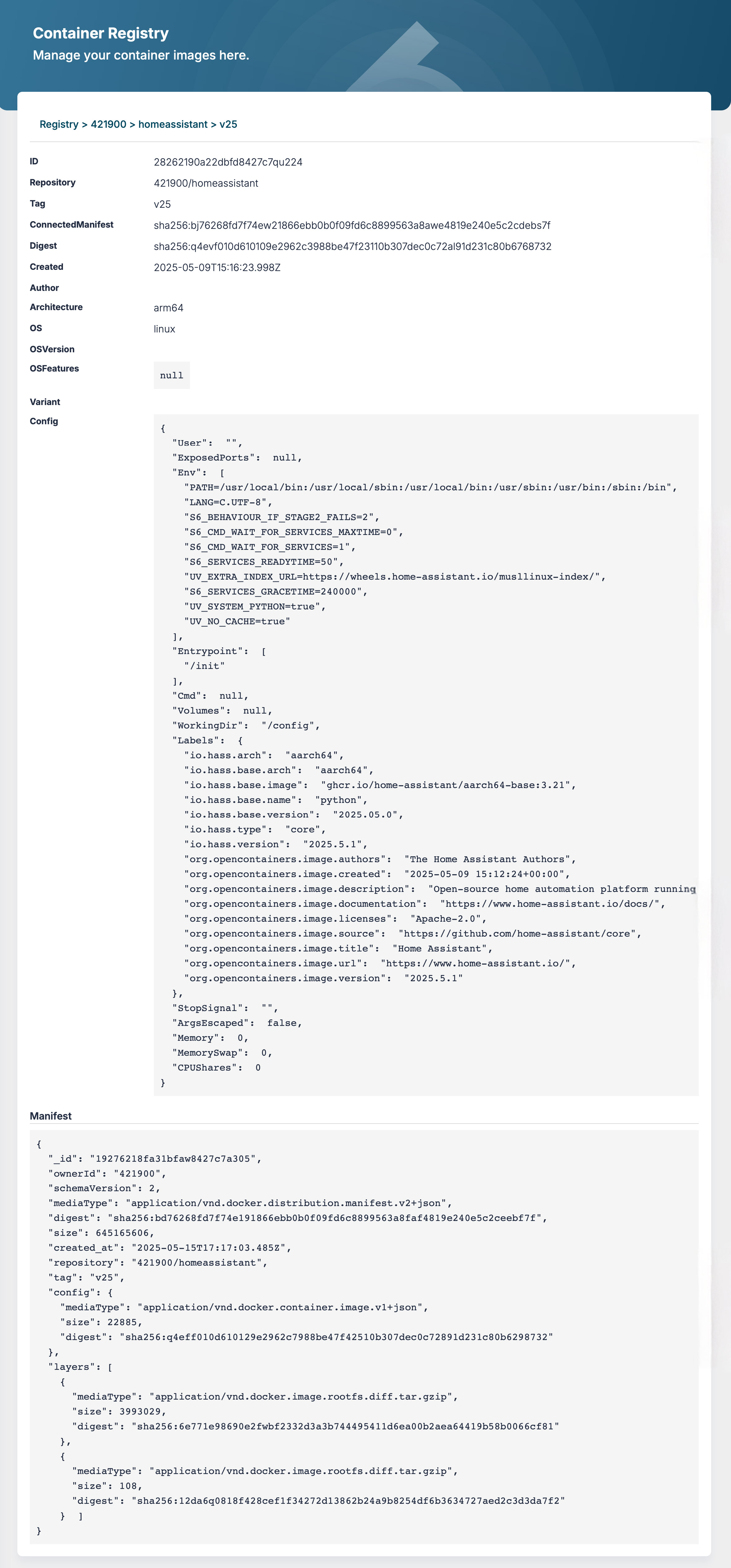Click the Repository value 421900/homeassistant

pos(206,183)
